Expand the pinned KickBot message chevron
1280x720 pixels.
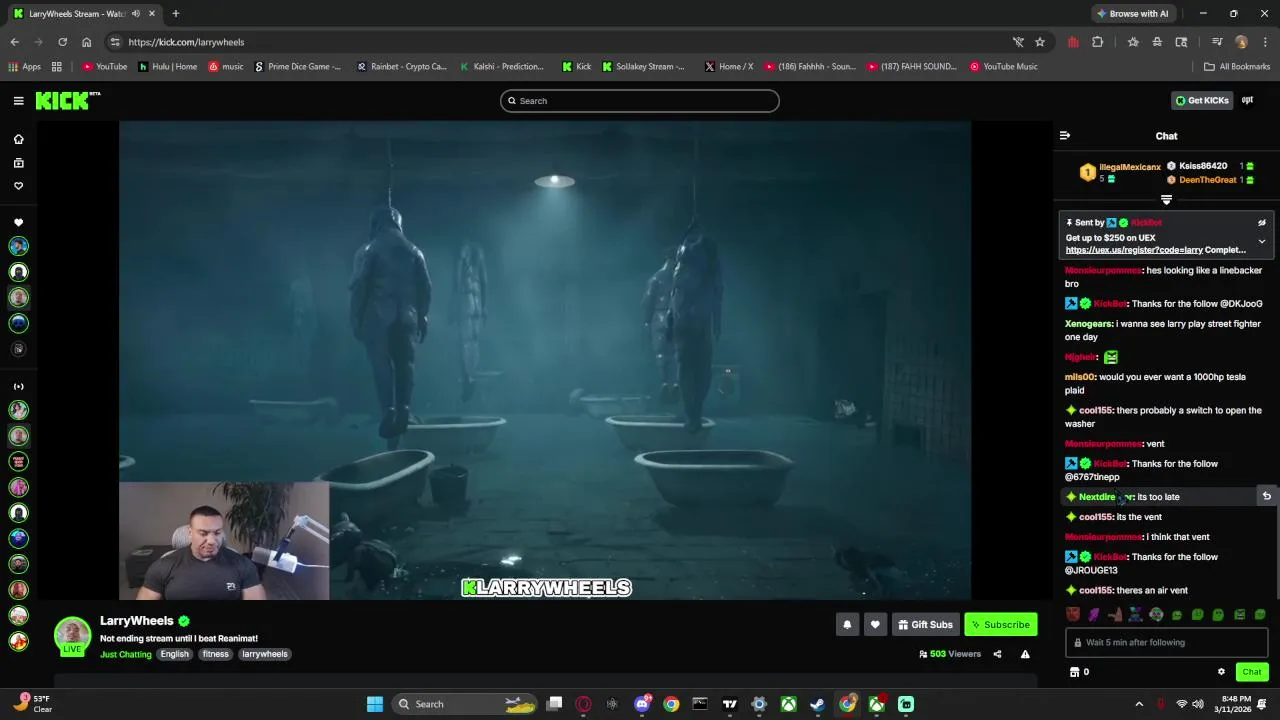coord(1262,241)
